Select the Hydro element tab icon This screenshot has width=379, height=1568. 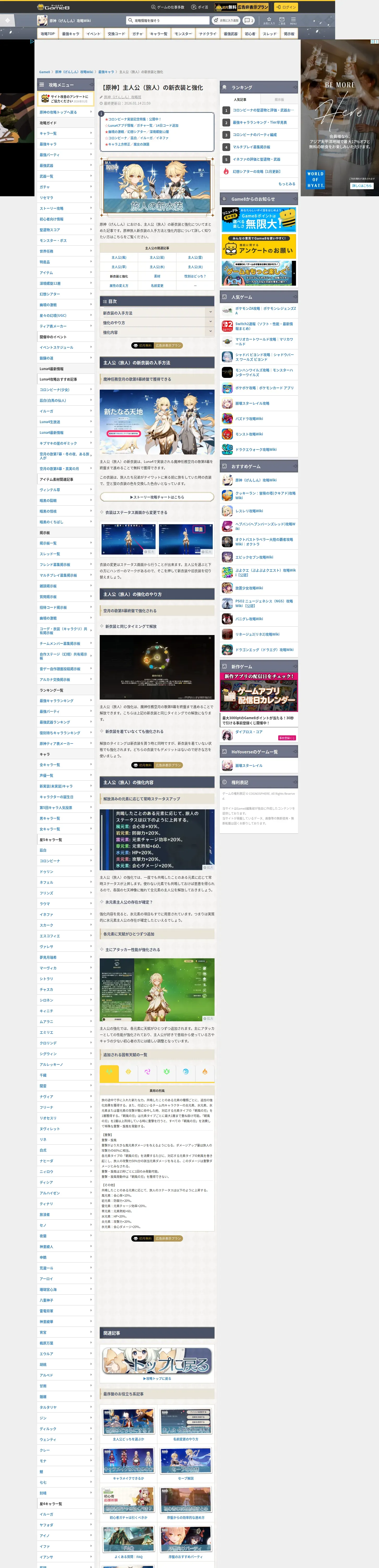coord(186,1072)
